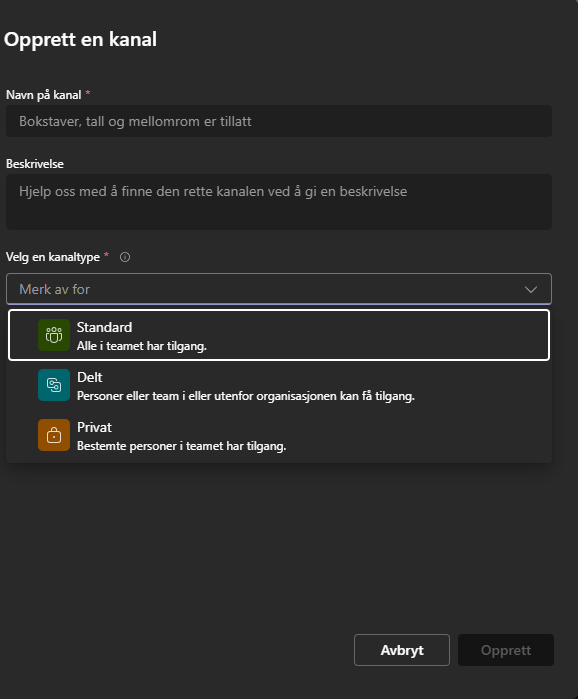
Task: Choose 'Privat' from the channel type list
Action: 279,435
